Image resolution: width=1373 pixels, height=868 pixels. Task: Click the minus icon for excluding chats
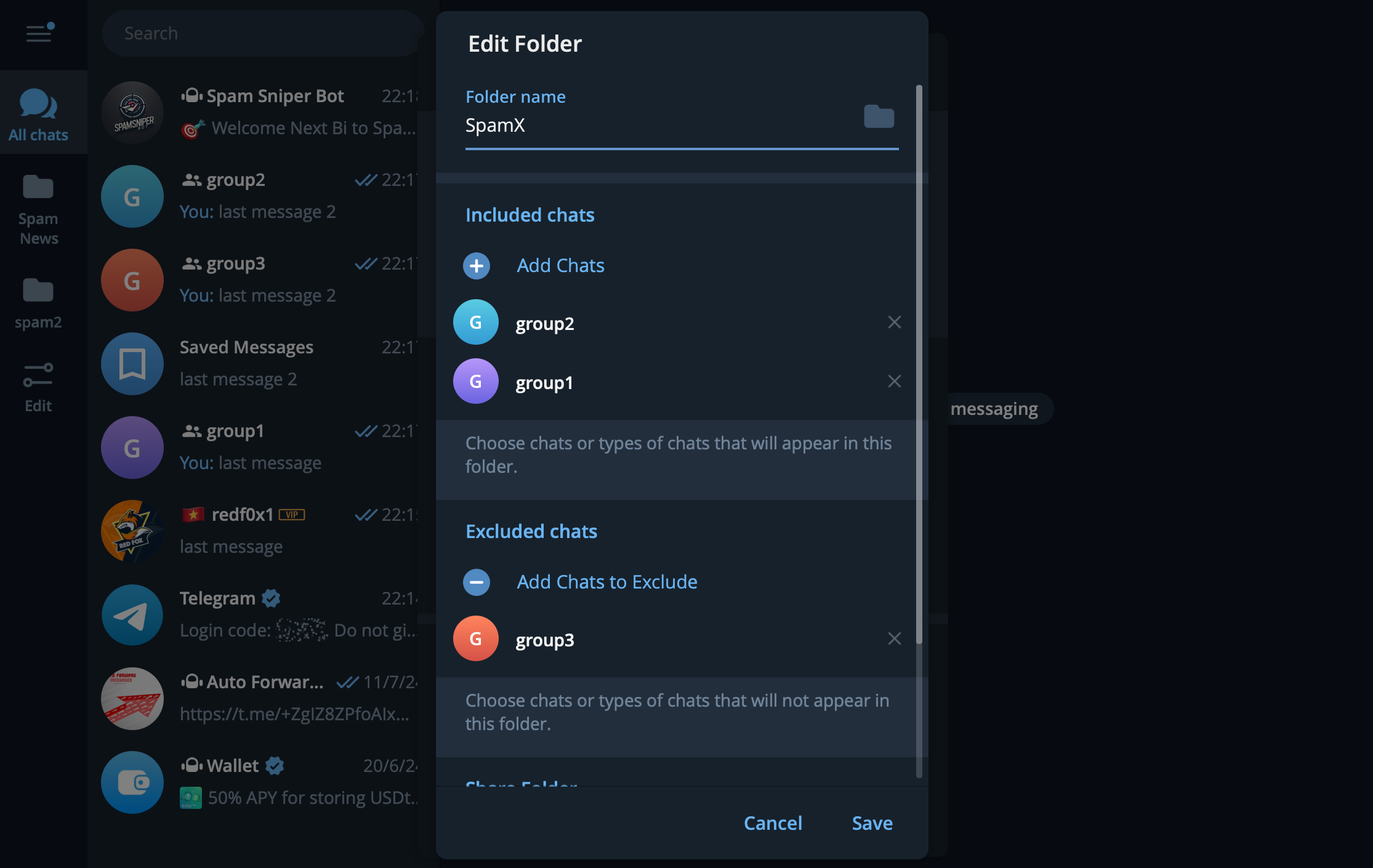477,582
